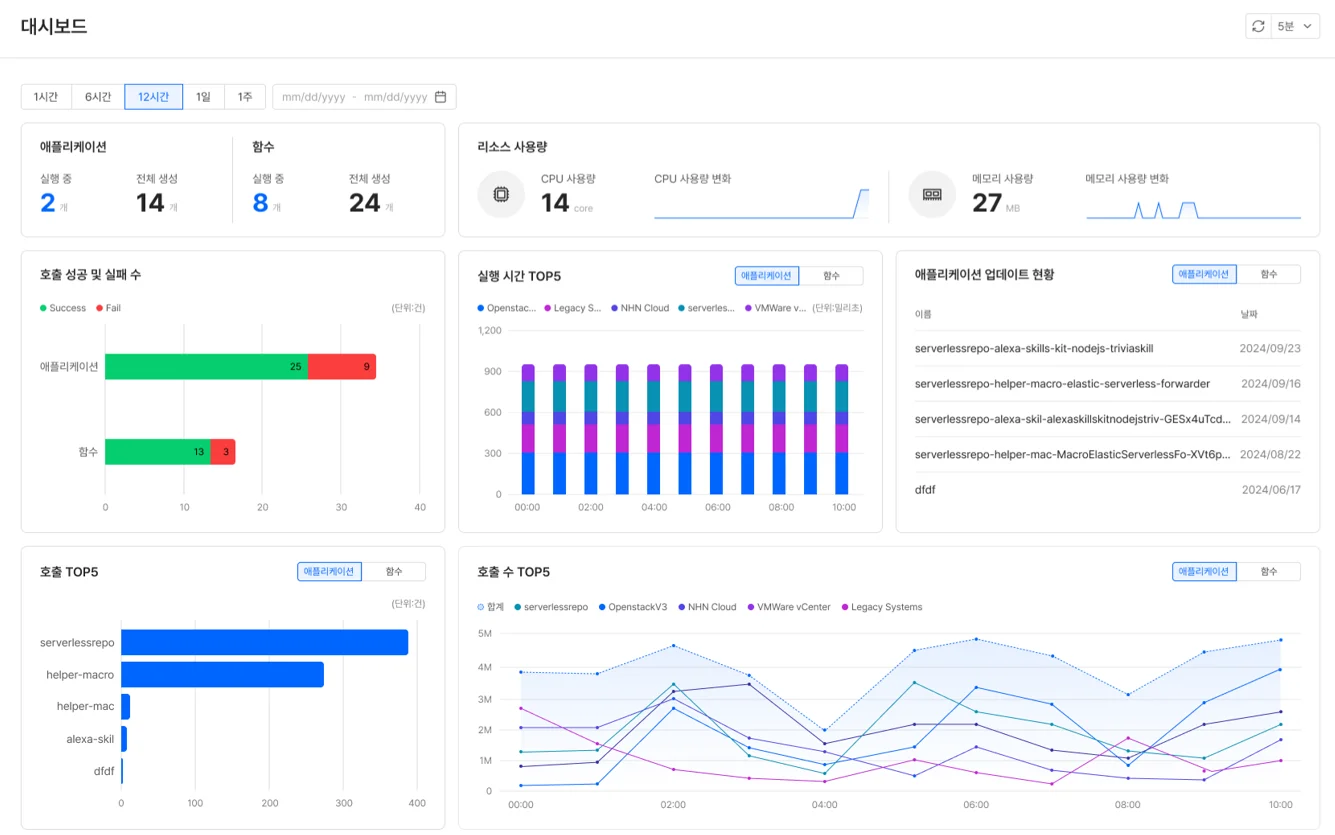Screen dimensions: 1335x835
Task: Select the 6시간 time range tab
Action: point(98,97)
